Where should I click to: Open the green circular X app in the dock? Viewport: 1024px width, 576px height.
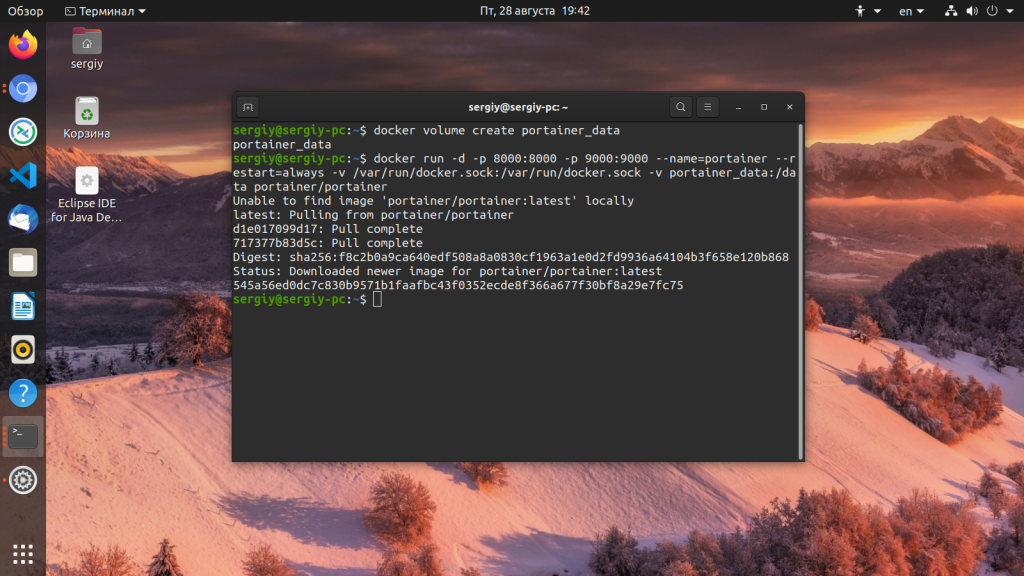[x=23, y=132]
